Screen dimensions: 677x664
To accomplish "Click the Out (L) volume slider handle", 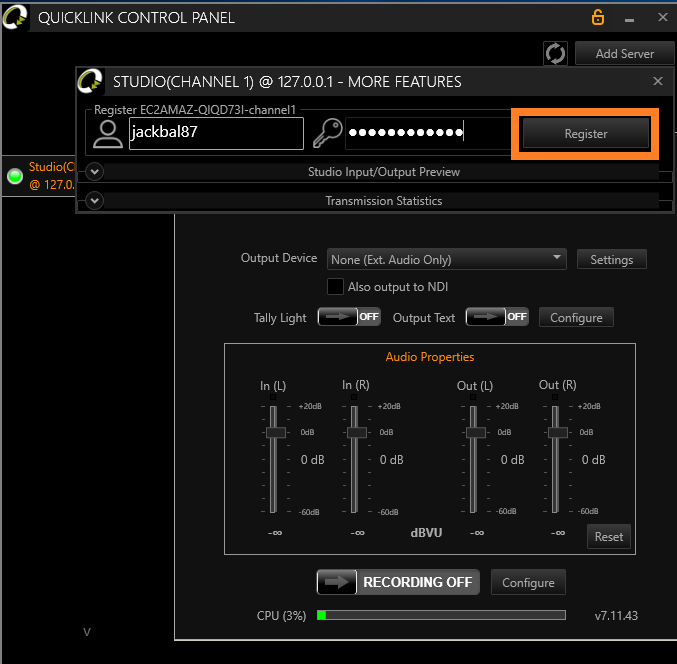I will (x=476, y=432).
